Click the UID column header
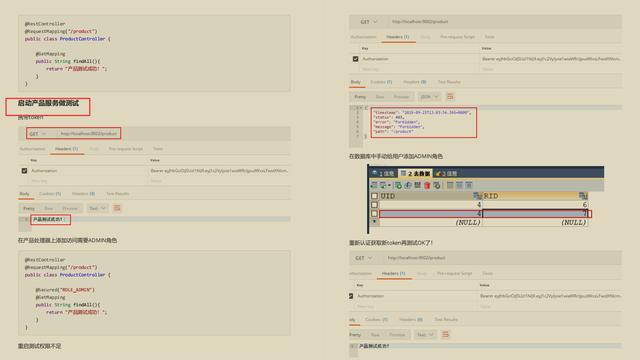Screen dimensions: 640x360 pyautogui.click(x=430, y=196)
